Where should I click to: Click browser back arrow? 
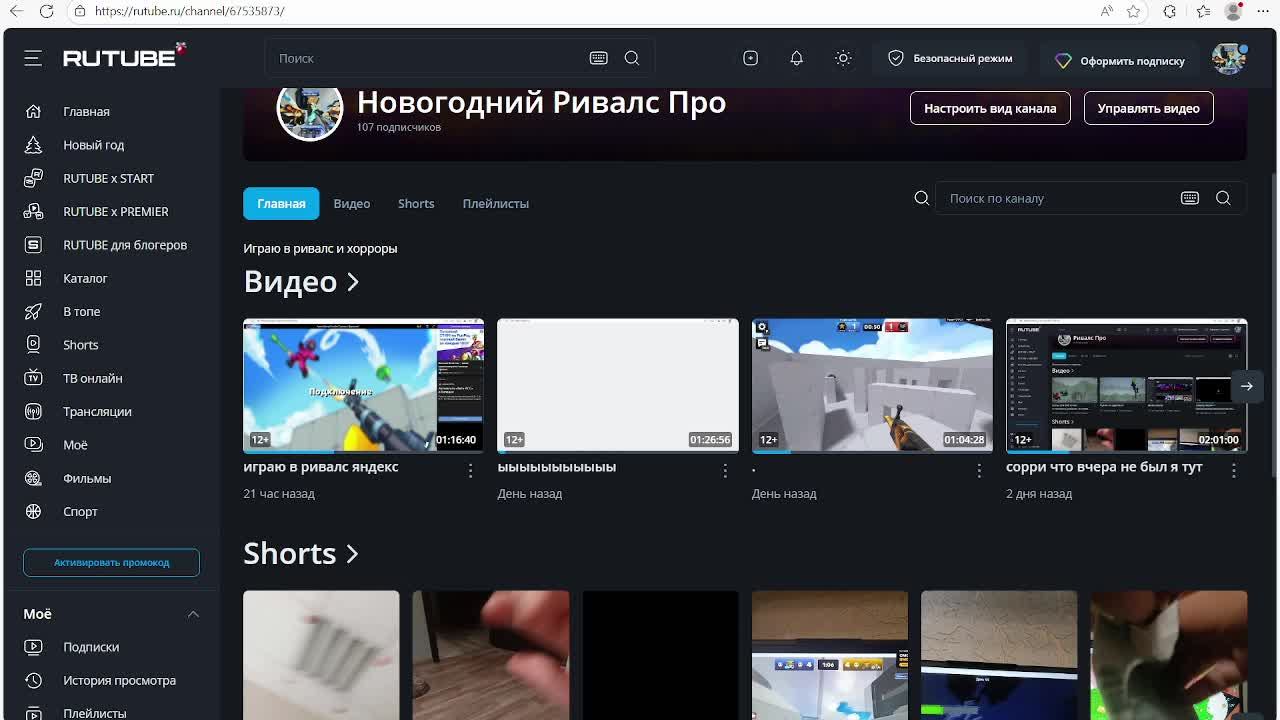click(x=17, y=11)
